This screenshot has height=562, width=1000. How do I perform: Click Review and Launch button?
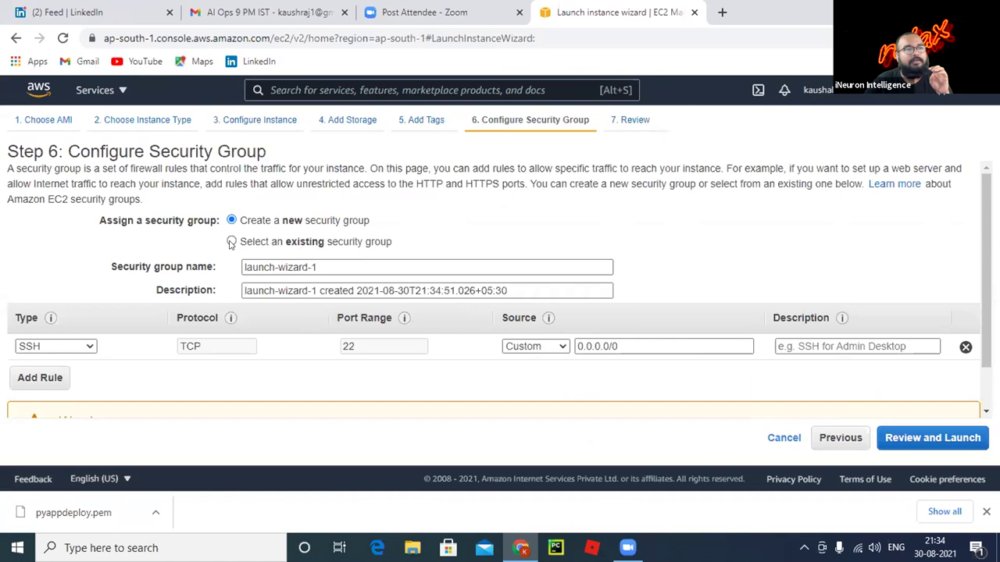[x=932, y=438]
